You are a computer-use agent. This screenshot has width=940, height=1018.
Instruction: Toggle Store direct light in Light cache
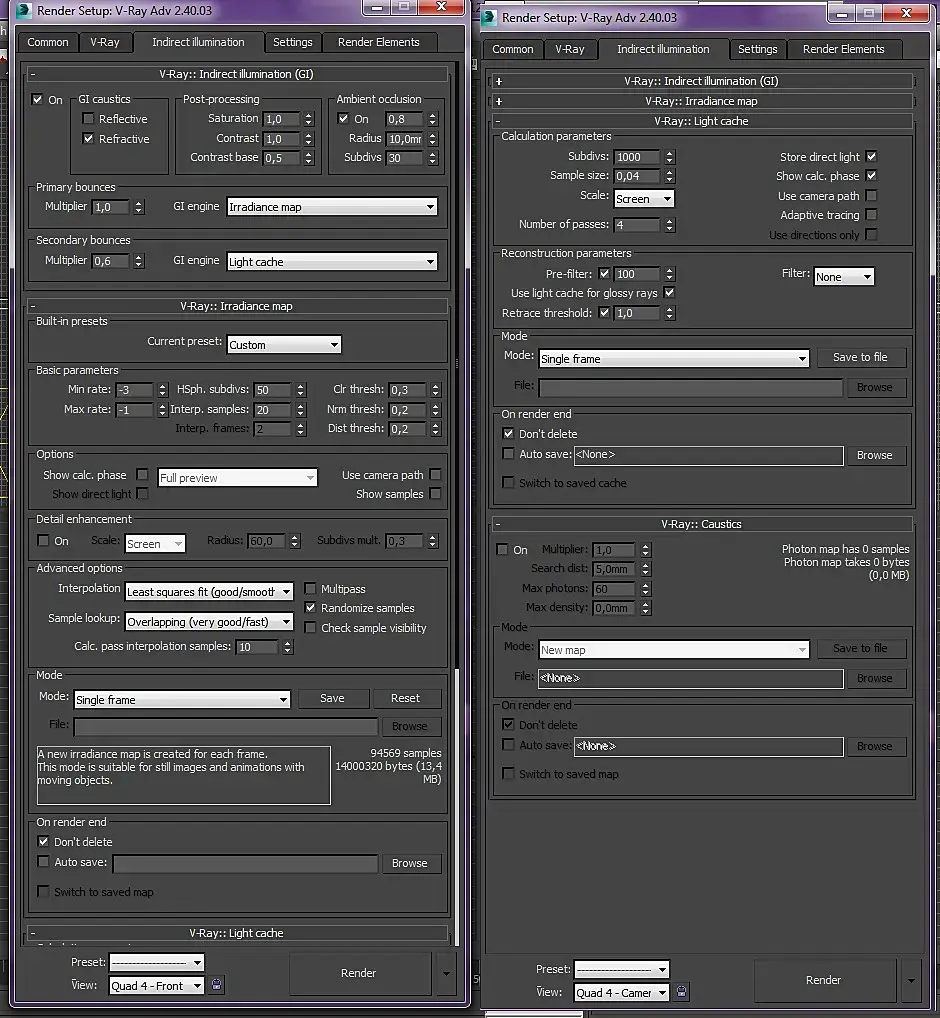pos(872,156)
